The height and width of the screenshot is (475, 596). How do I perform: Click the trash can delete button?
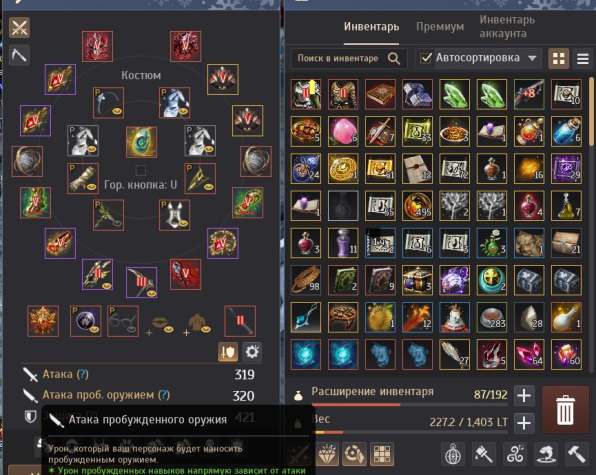coord(565,410)
